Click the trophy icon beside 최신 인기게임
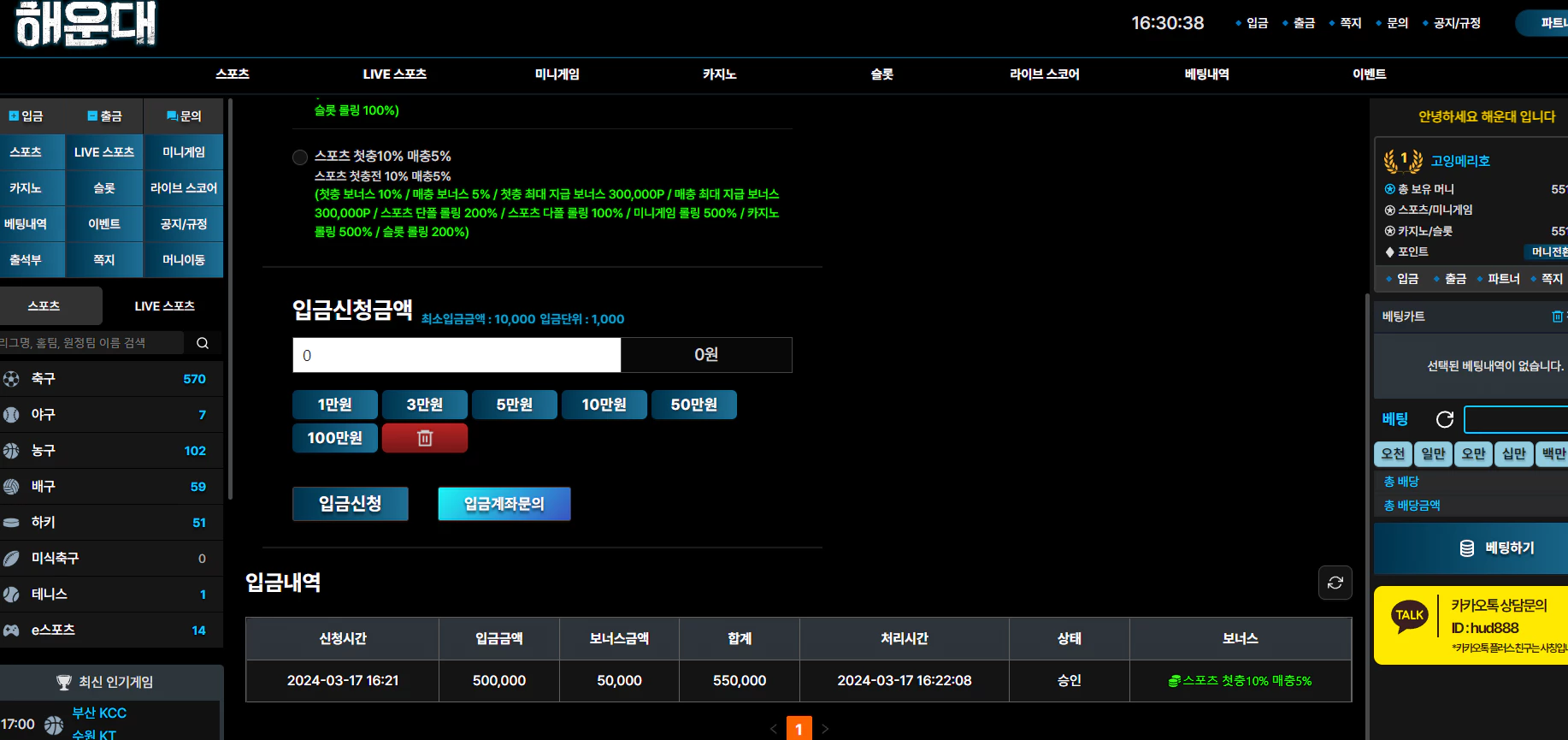The image size is (1568, 740). [x=64, y=683]
